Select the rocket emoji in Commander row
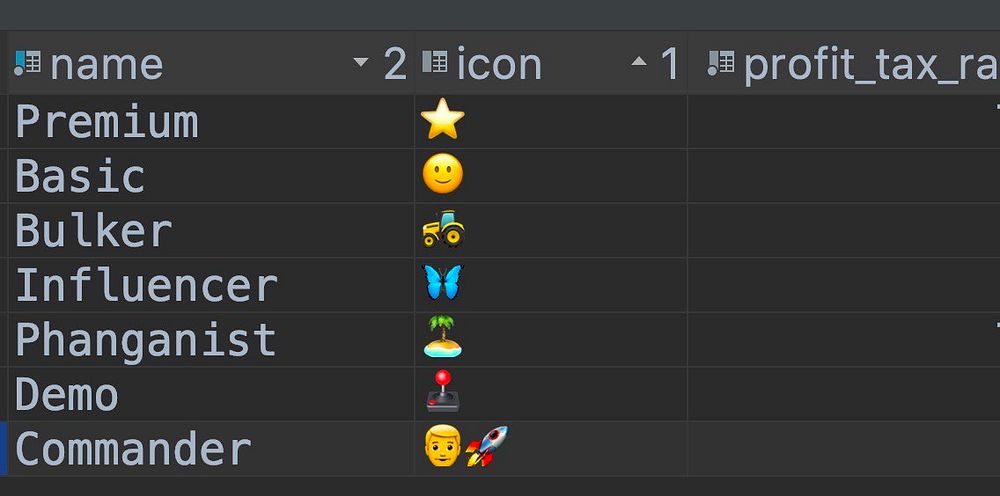This screenshot has width=1000, height=496. [x=486, y=446]
